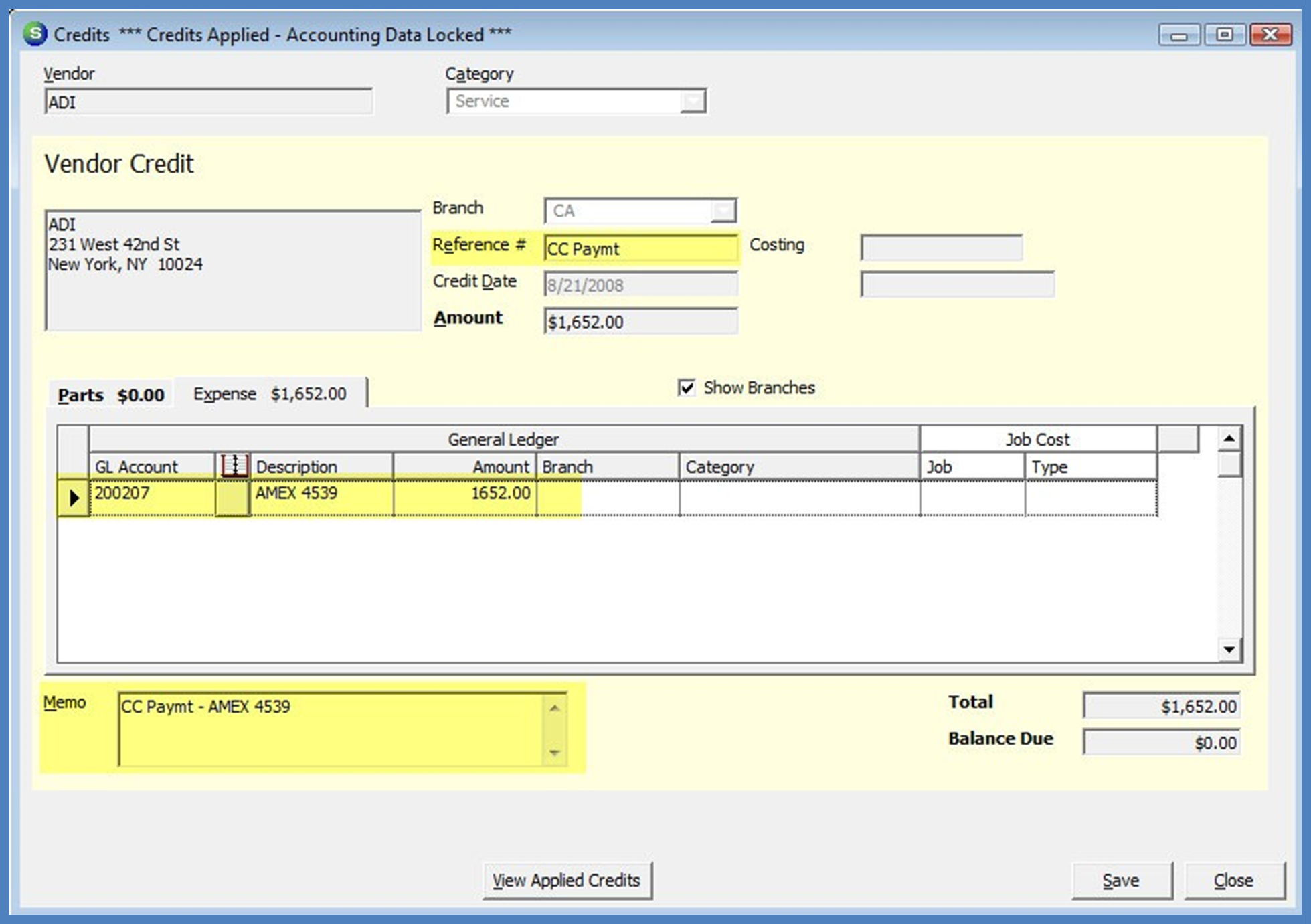The image size is (1311, 924).
Task: Minimize the Credits window
Action: (1179, 35)
